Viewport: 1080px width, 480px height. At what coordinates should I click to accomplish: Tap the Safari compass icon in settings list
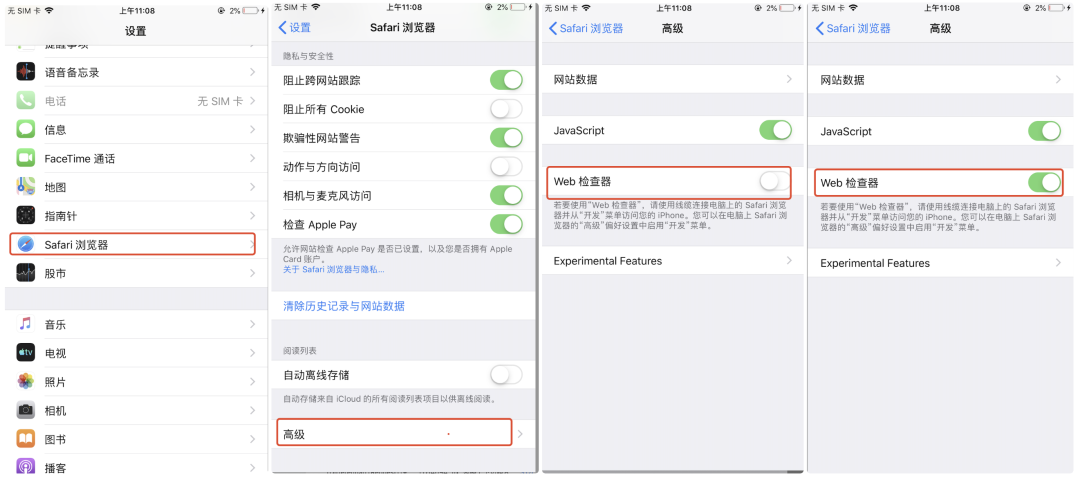tap(26, 244)
